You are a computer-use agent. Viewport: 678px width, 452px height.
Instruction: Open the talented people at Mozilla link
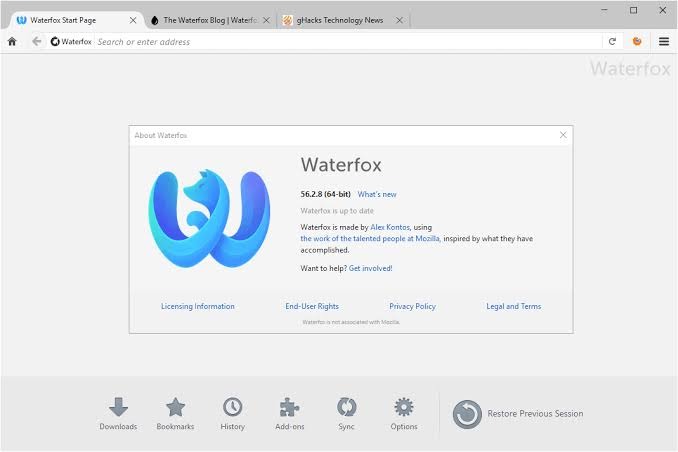click(x=370, y=238)
